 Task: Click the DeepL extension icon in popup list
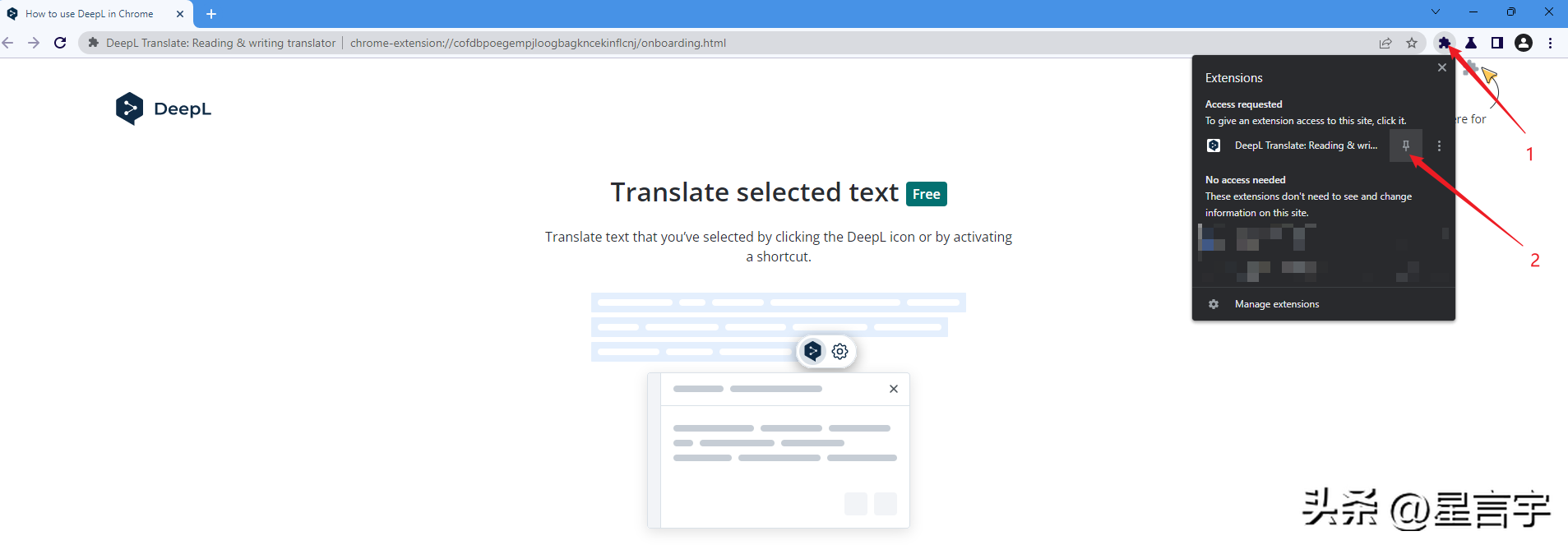pyautogui.click(x=1214, y=145)
